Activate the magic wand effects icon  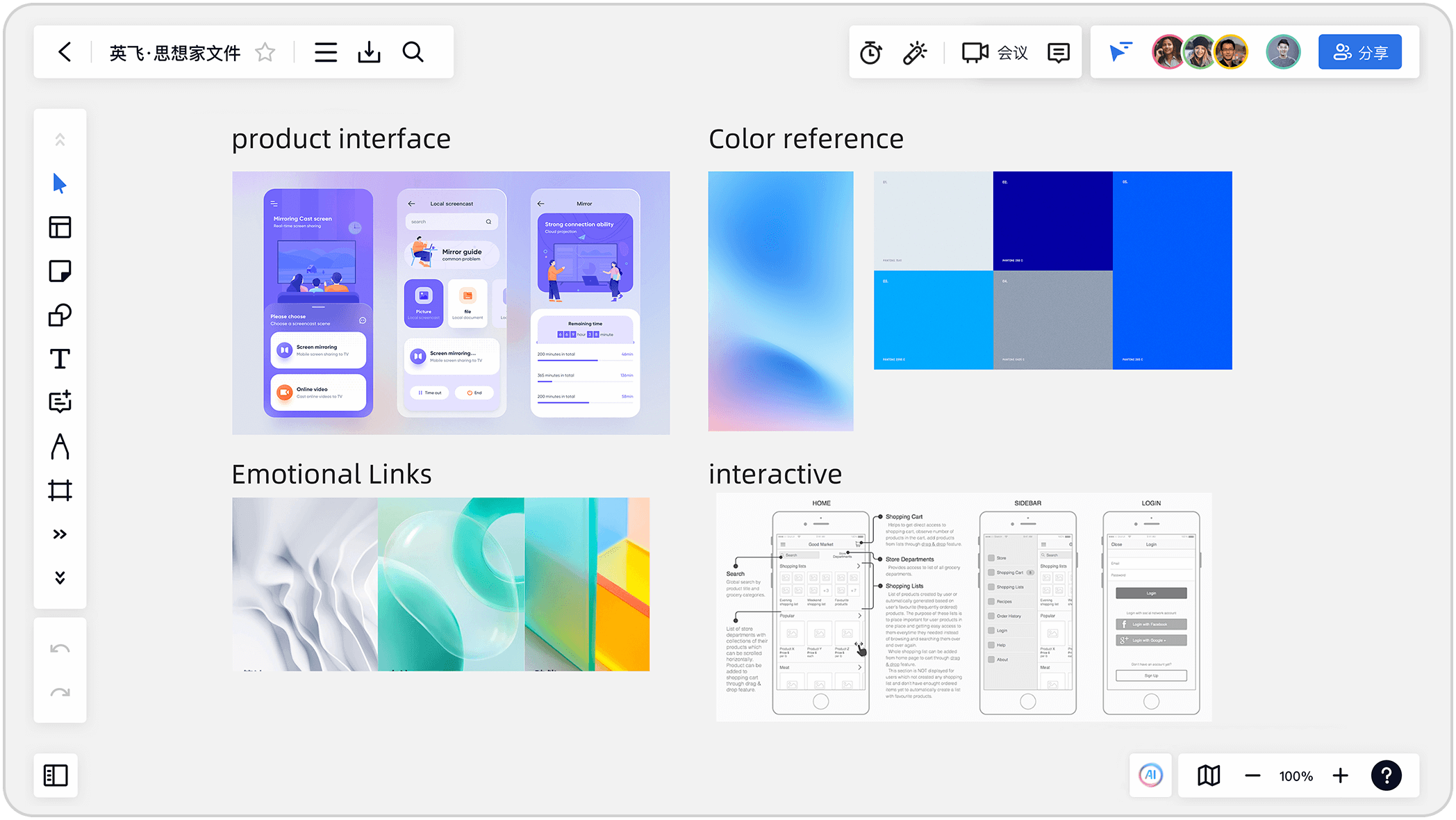point(915,52)
